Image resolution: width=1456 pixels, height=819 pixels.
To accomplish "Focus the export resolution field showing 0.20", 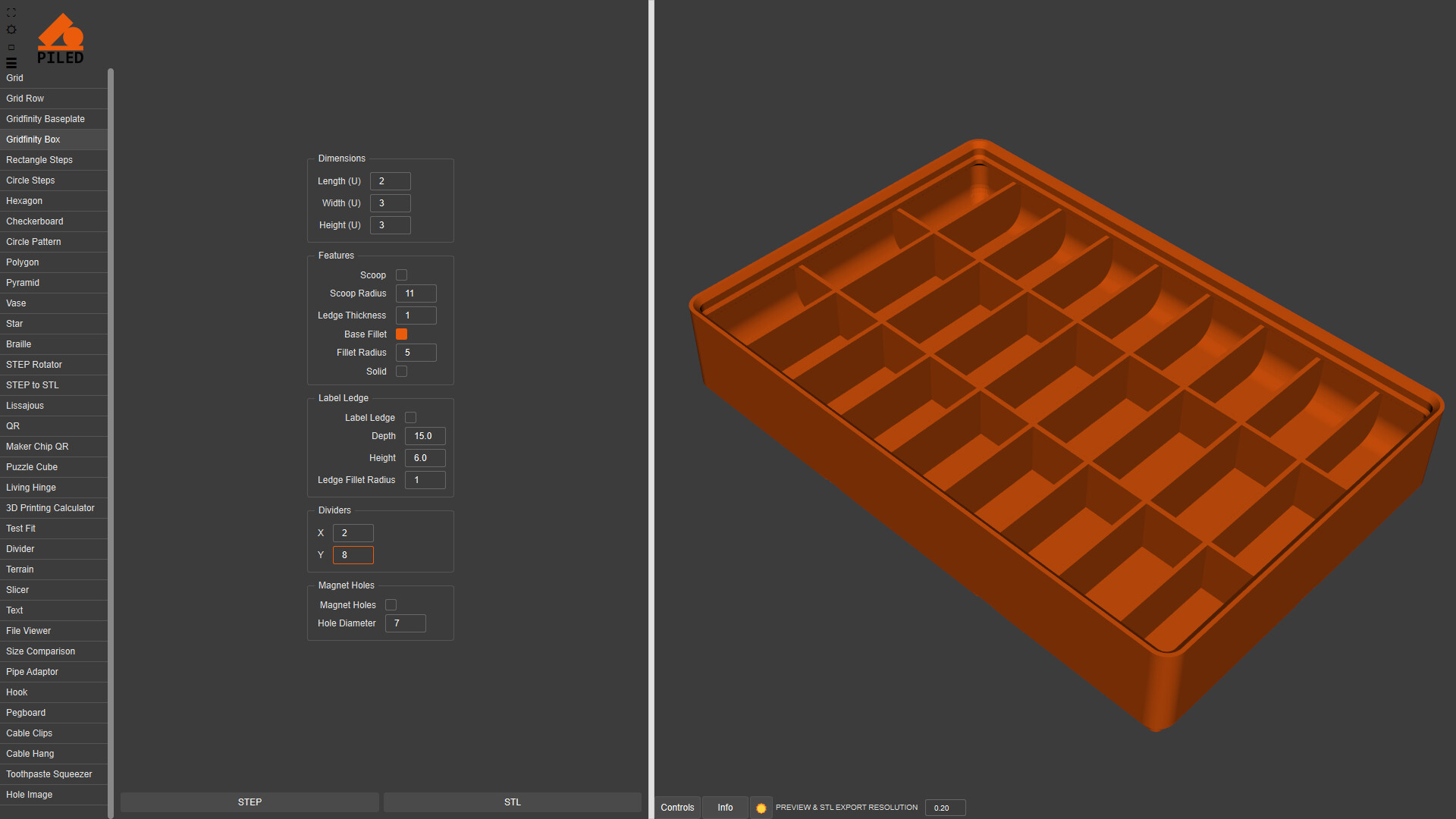I will pyautogui.click(x=945, y=808).
